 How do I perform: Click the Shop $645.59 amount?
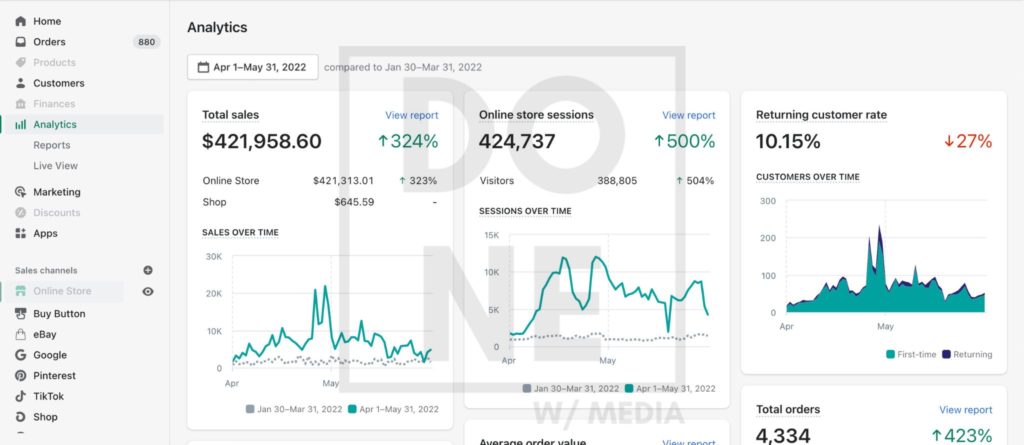pos(354,202)
